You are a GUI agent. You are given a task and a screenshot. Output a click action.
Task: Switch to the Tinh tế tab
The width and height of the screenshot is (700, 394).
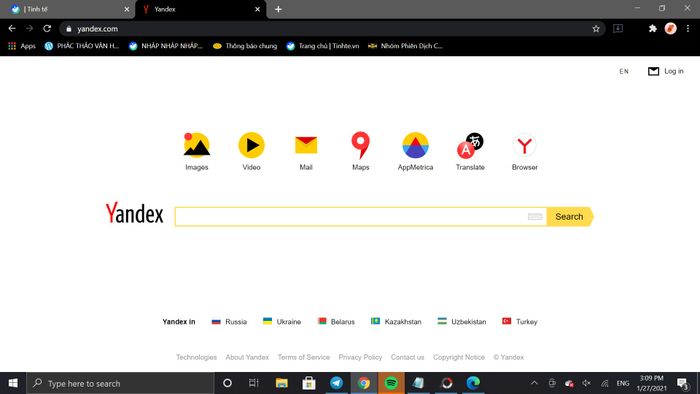click(67, 9)
